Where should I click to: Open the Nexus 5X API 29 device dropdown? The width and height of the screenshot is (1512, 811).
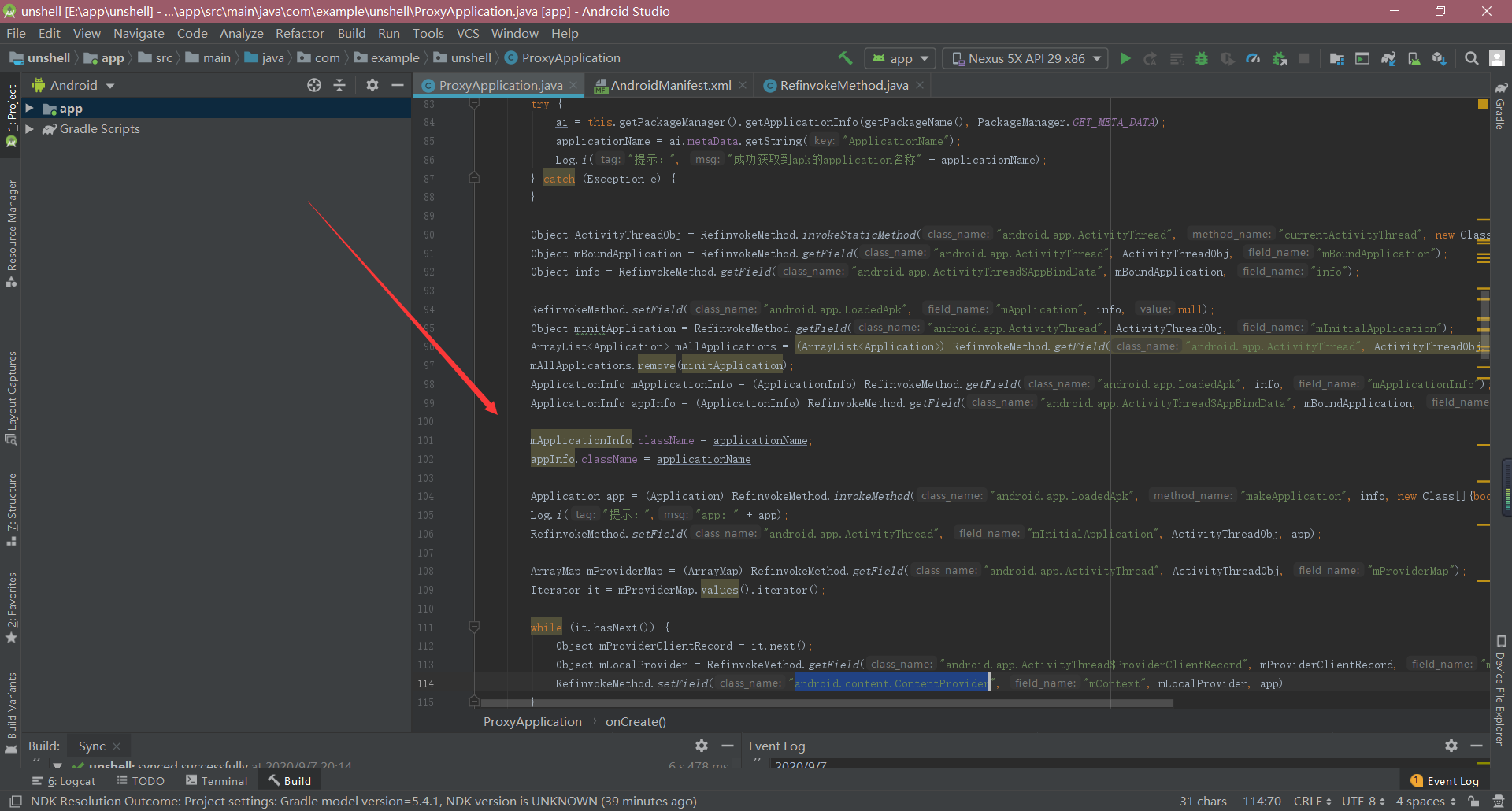[1025, 58]
